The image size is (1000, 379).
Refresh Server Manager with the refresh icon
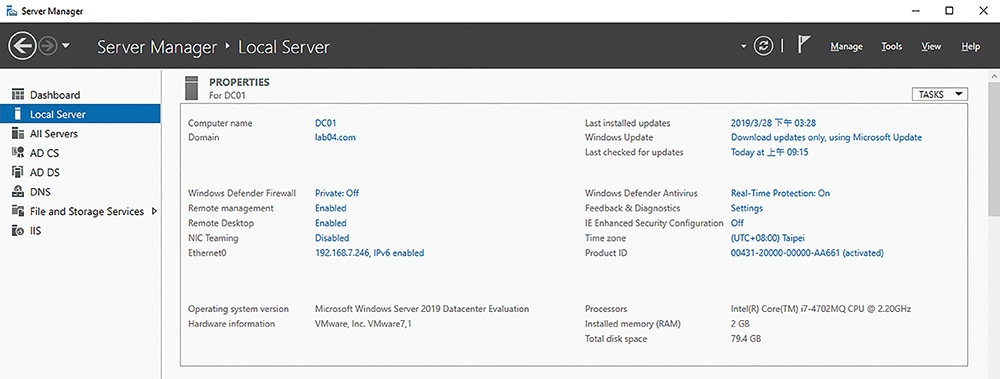pos(763,46)
